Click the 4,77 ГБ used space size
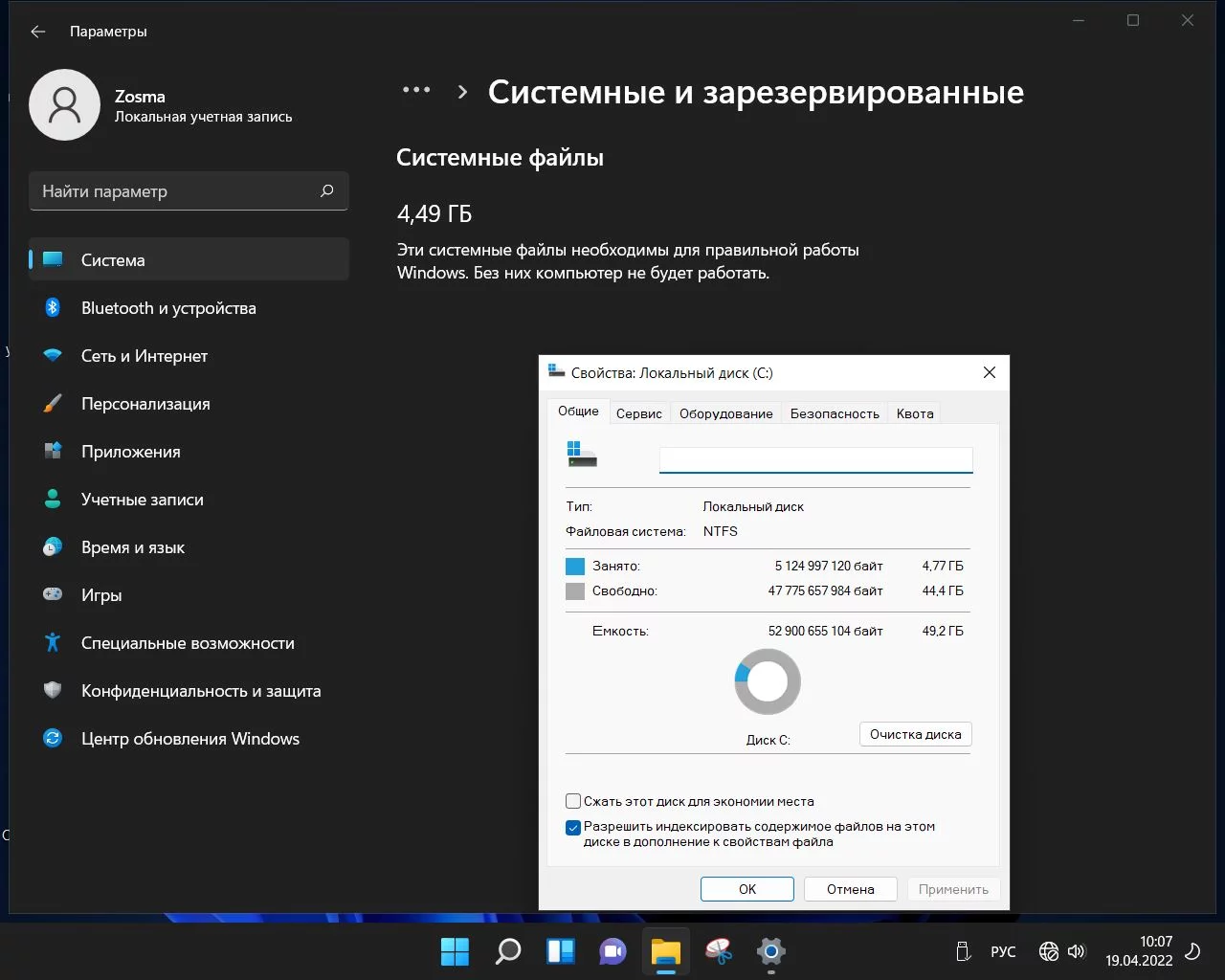 943,566
